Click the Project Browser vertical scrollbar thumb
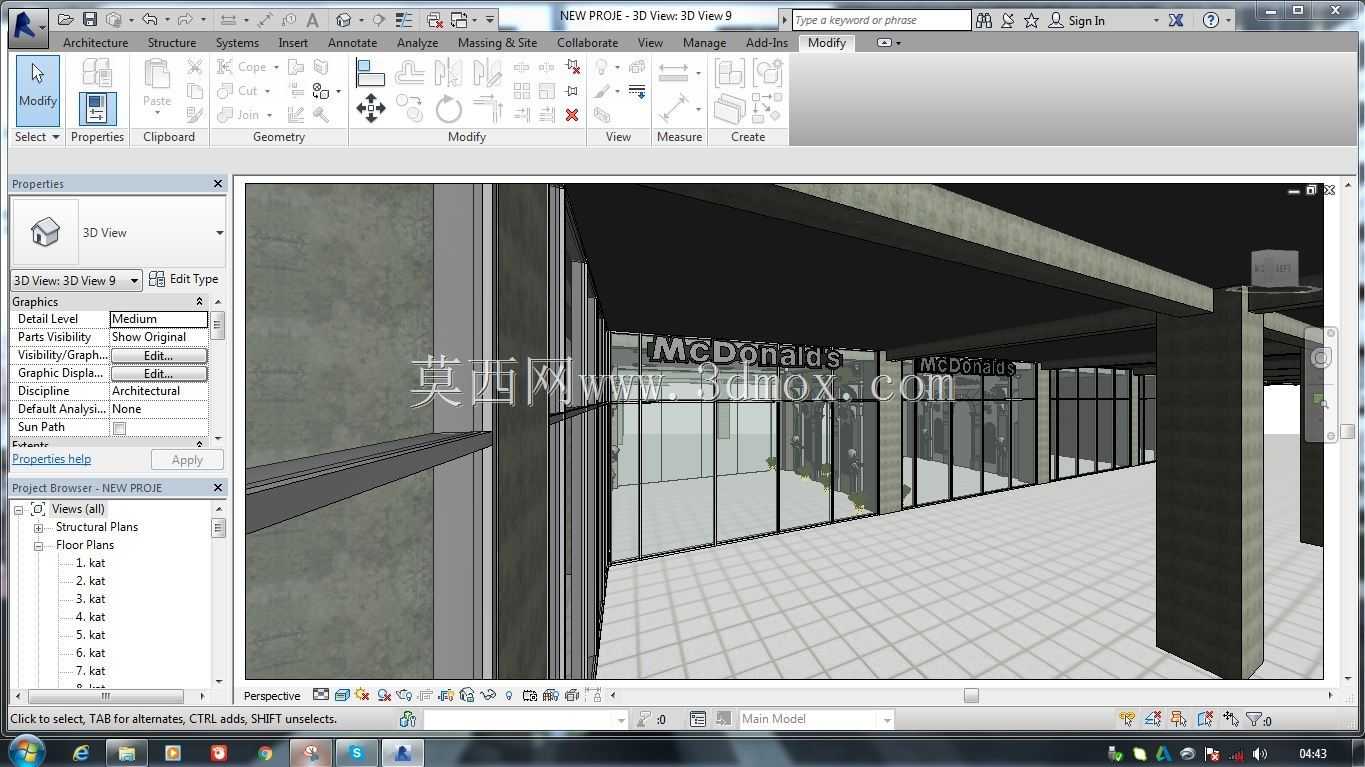The width and height of the screenshot is (1365, 767). [x=218, y=528]
